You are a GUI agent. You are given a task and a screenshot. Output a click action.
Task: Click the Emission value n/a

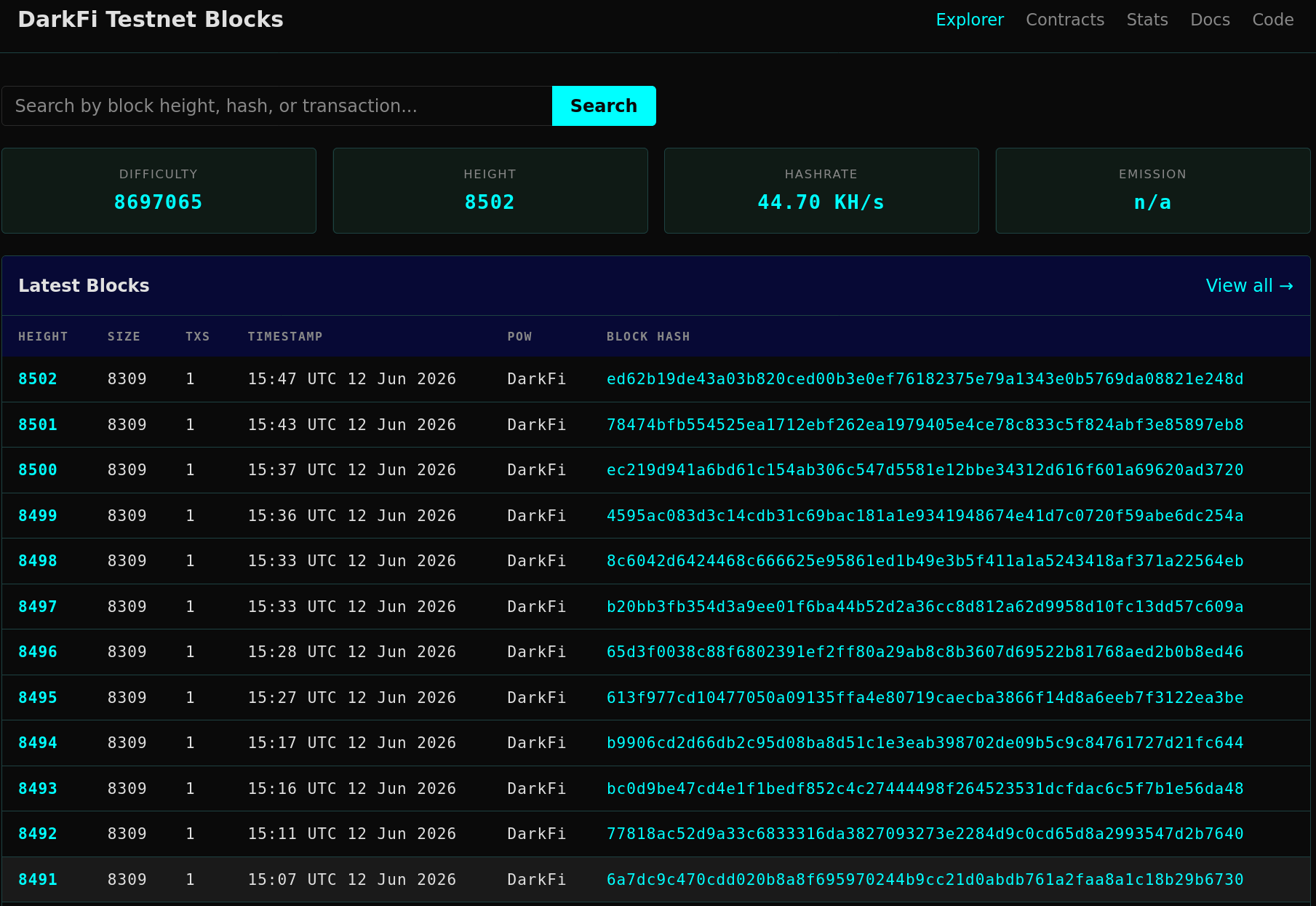point(1152,202)
